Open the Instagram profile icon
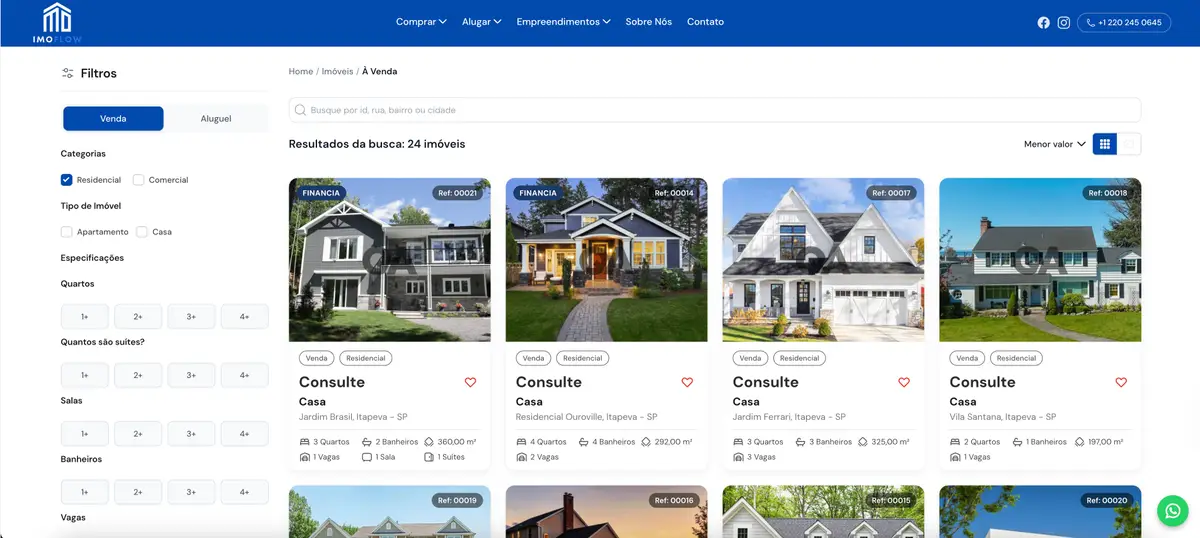 click(1064, 22)
